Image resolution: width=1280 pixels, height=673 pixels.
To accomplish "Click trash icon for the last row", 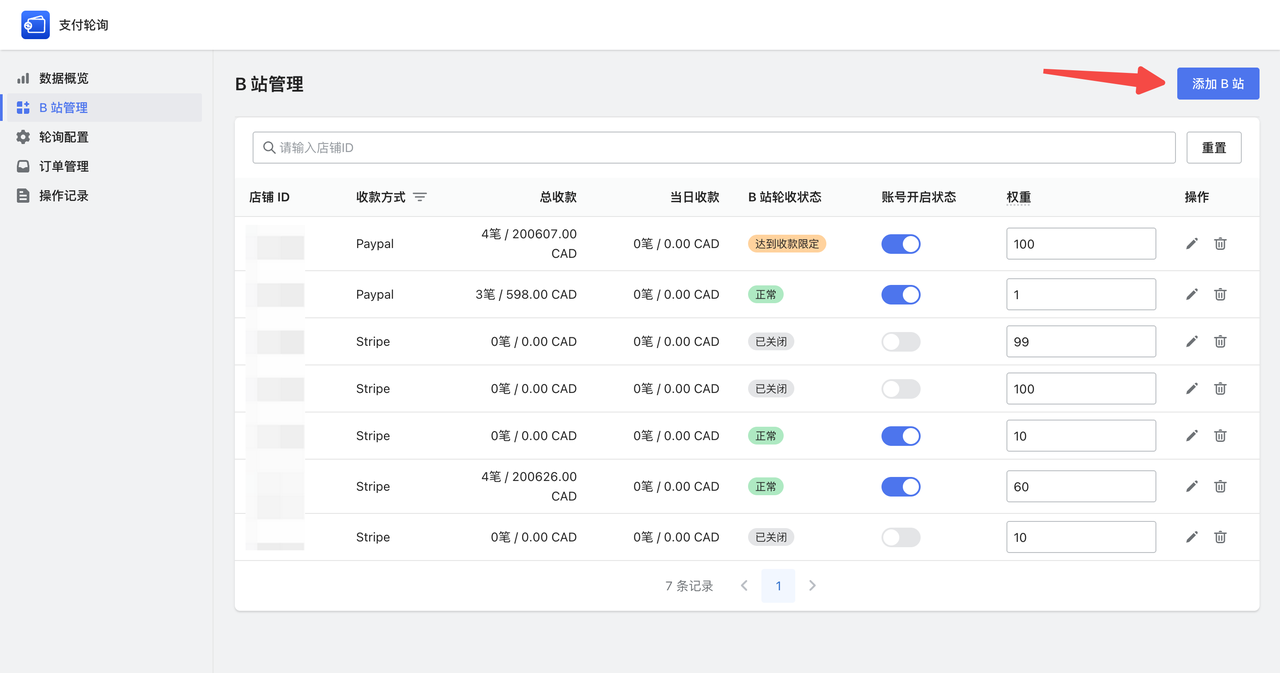I will tap(1220, 537).
